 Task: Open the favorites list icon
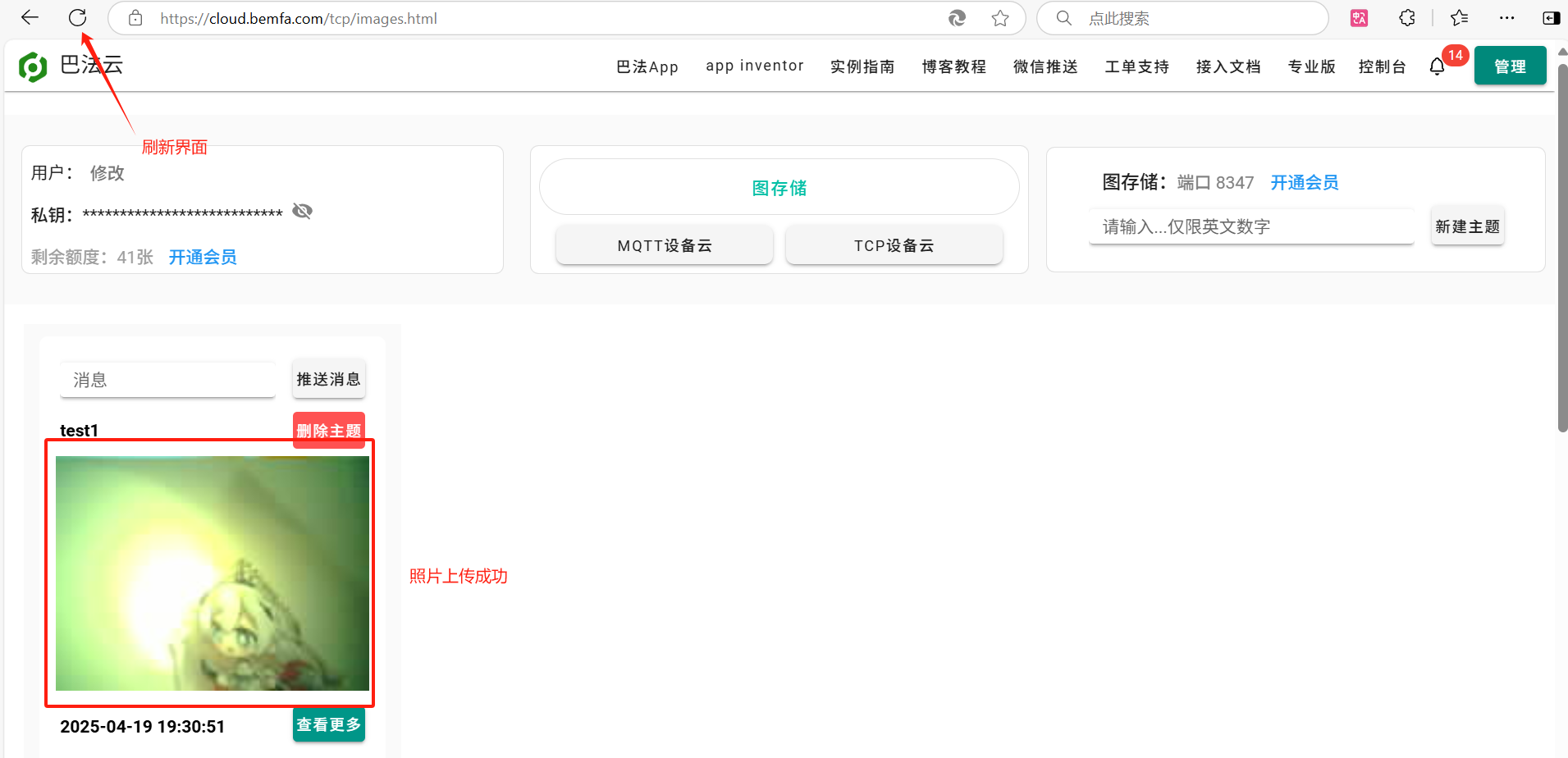(x=1459, y=18)
